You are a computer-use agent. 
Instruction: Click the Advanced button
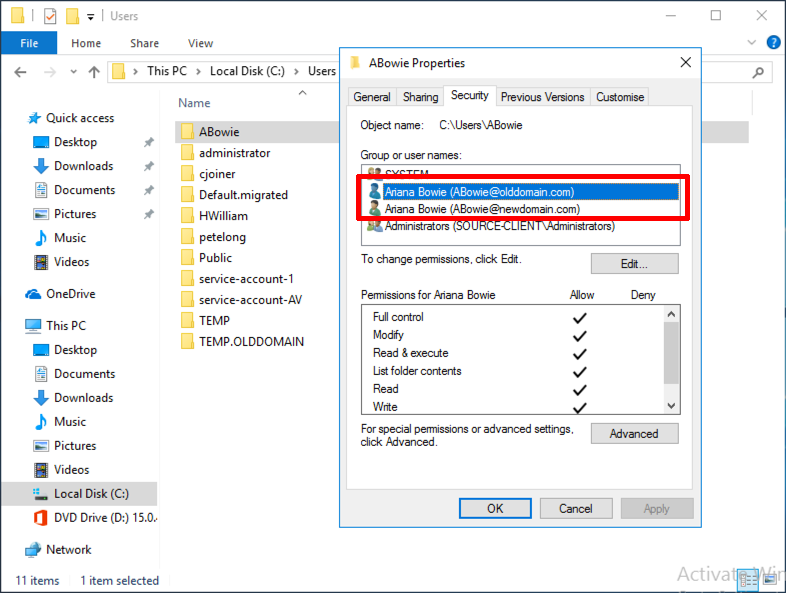pyautogui.click(x=635, y=434)
